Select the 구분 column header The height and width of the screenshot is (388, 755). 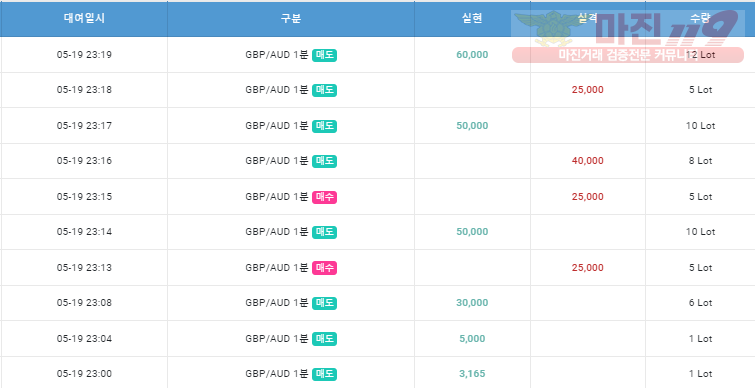[x=291, y=19]
